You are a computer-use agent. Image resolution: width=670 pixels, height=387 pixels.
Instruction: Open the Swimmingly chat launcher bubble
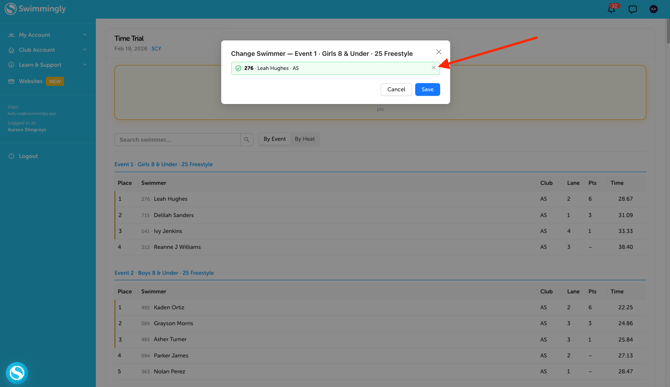click(x=17, y=373)
